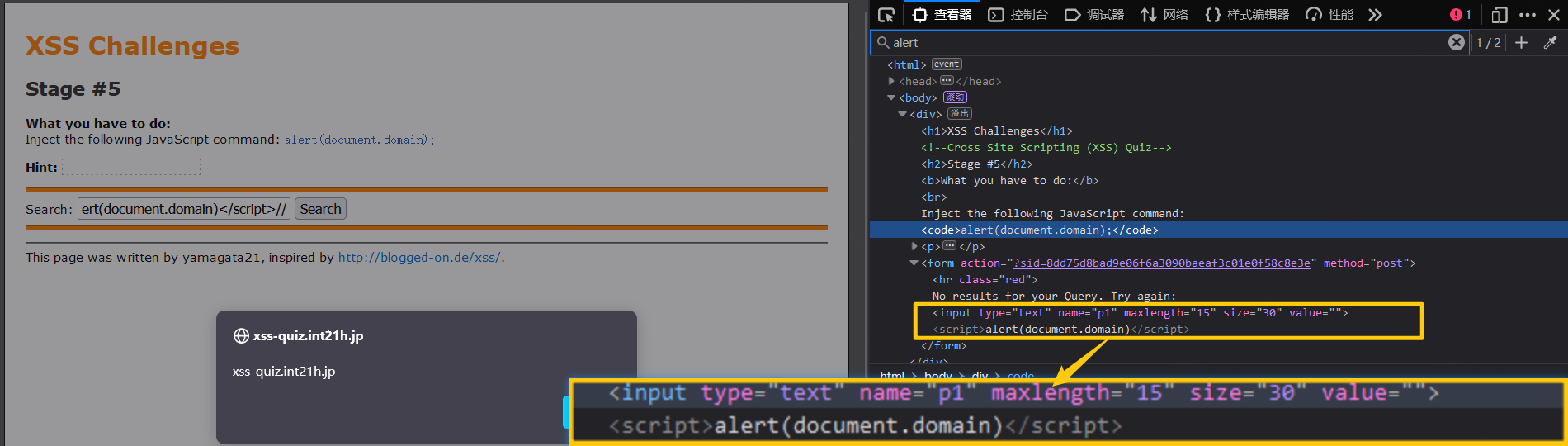Screen dimensions: 1568x446
Task: Toggle the scroll badge on body tag
Action: [955, 97]
